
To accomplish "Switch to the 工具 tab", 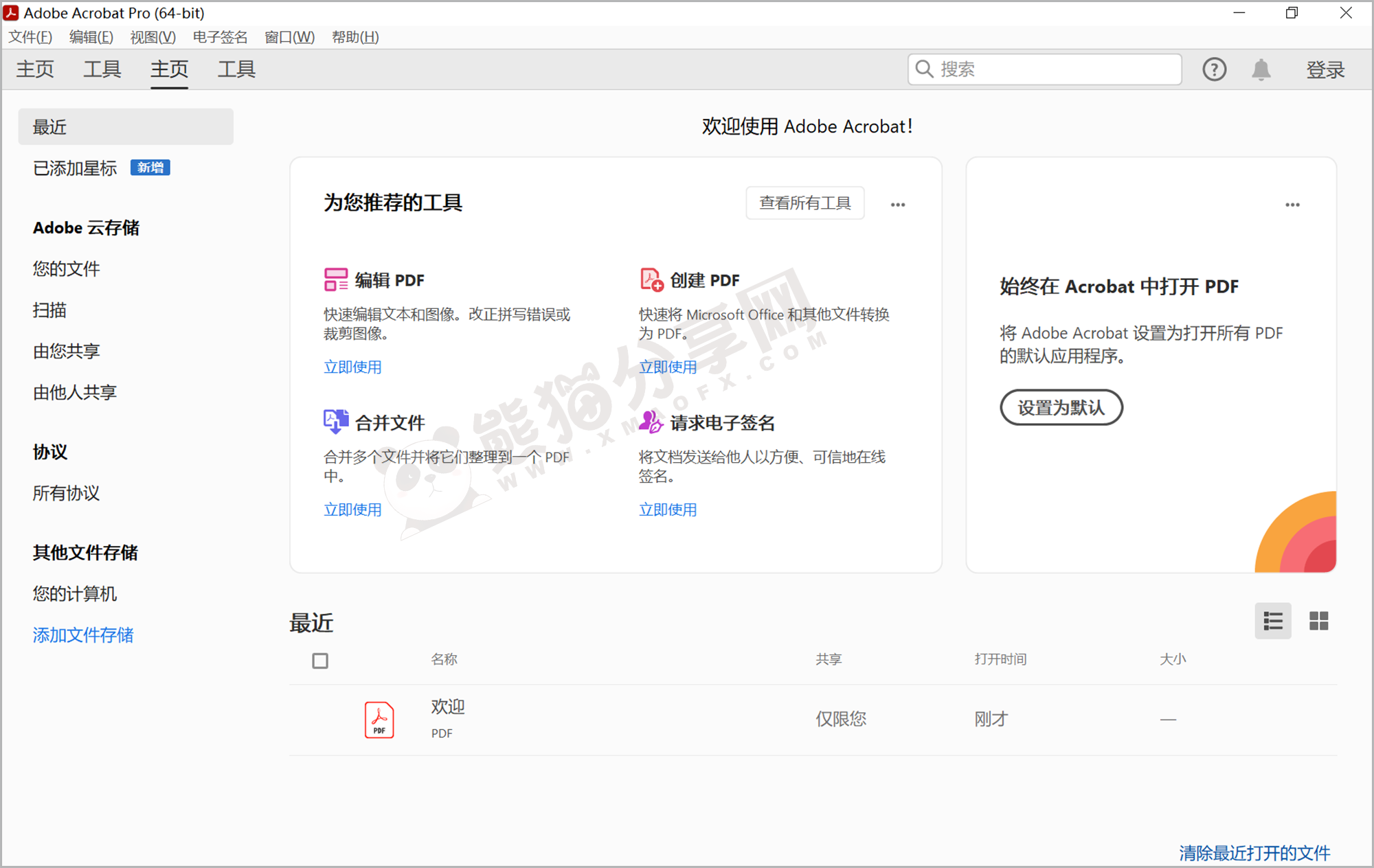I will tap(102, 69).
